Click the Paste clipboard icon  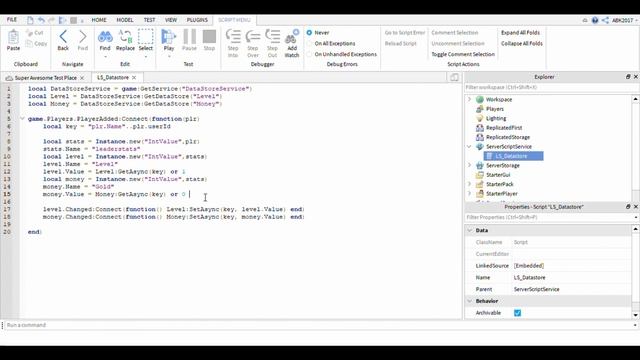[13, 37]
